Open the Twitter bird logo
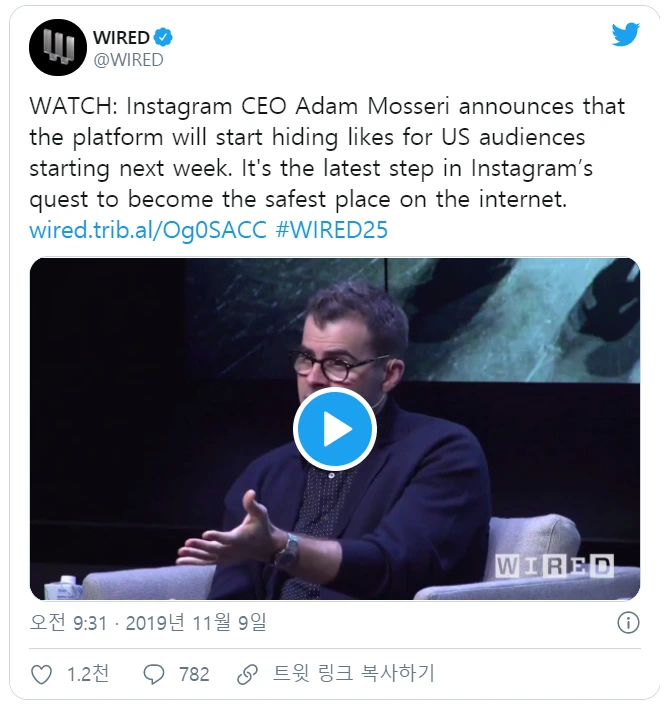 click(625, 35)
